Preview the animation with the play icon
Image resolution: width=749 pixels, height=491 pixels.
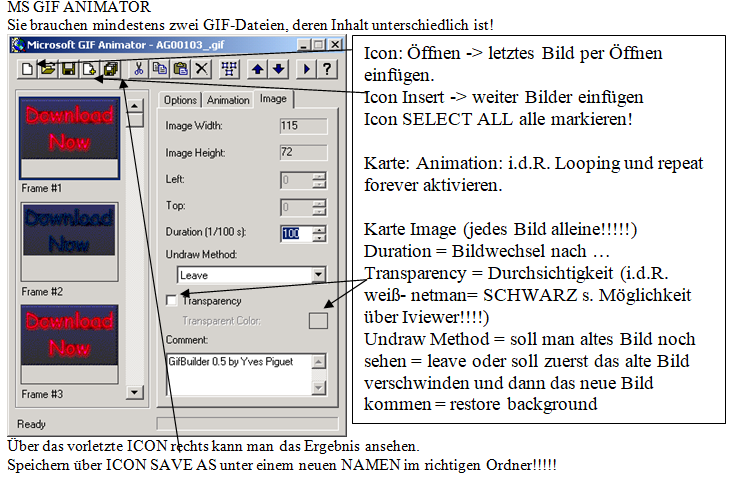pos(306,68)
